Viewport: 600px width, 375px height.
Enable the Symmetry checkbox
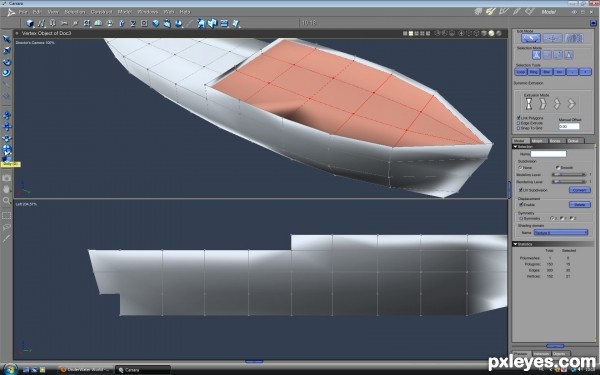tap(521, 218)
